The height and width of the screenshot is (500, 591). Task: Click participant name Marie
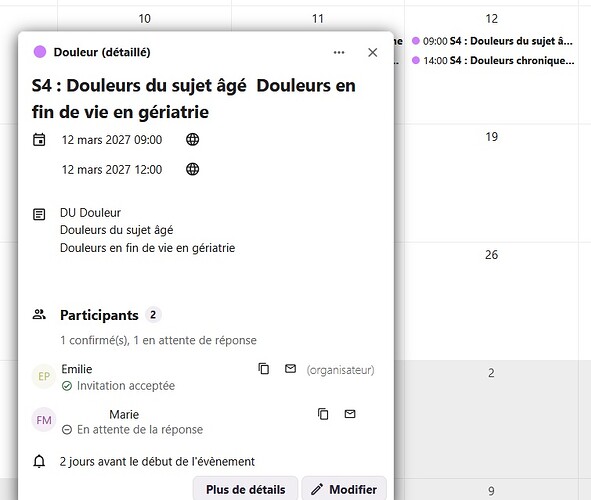[x=124, y=414]
